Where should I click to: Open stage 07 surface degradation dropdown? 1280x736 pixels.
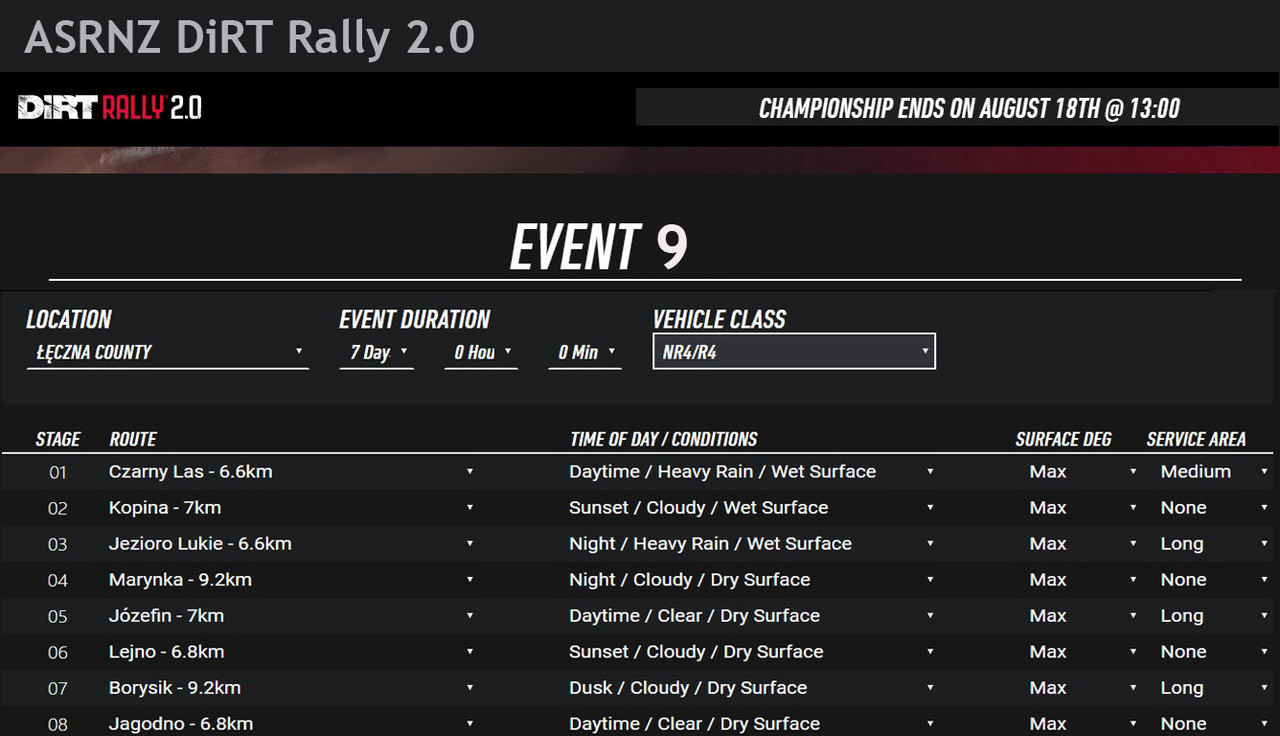(x=1083, y=688)
